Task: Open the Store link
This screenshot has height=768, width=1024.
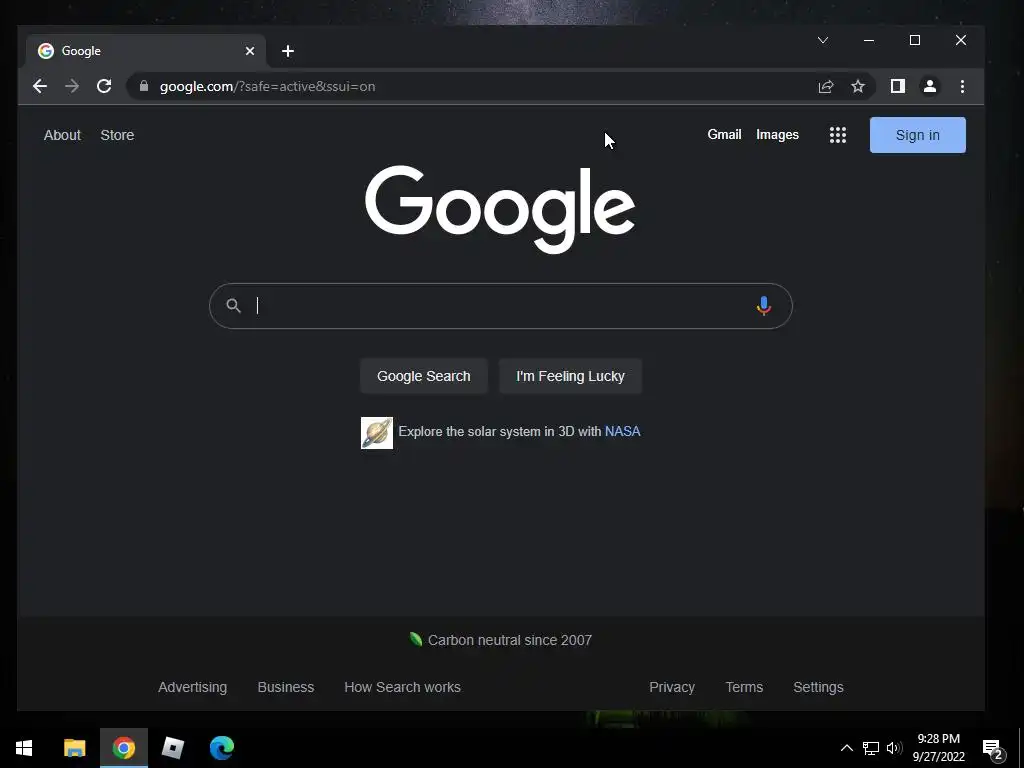Action: [117, 135]
